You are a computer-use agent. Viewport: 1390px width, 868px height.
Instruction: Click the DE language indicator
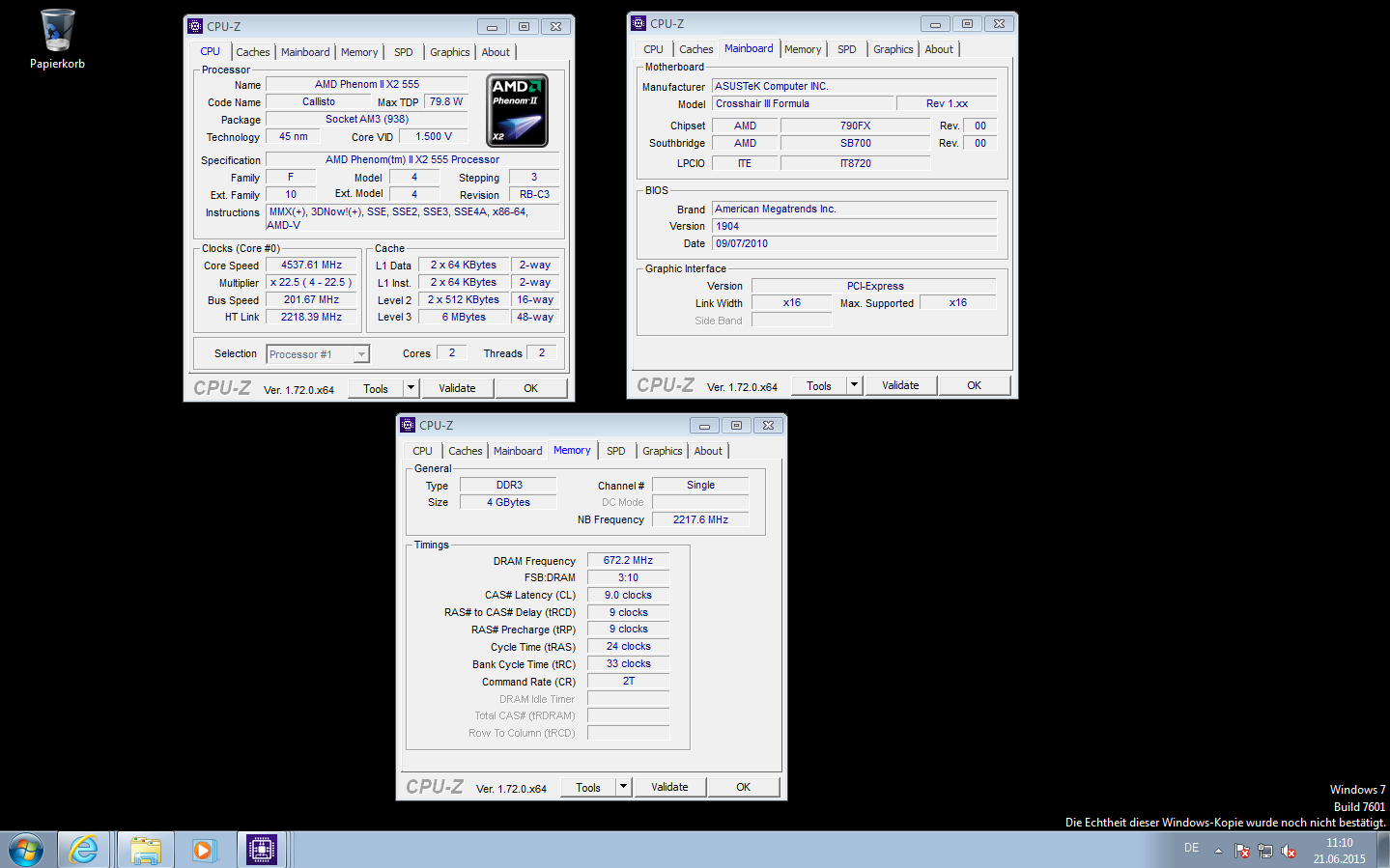[1191, 848]
